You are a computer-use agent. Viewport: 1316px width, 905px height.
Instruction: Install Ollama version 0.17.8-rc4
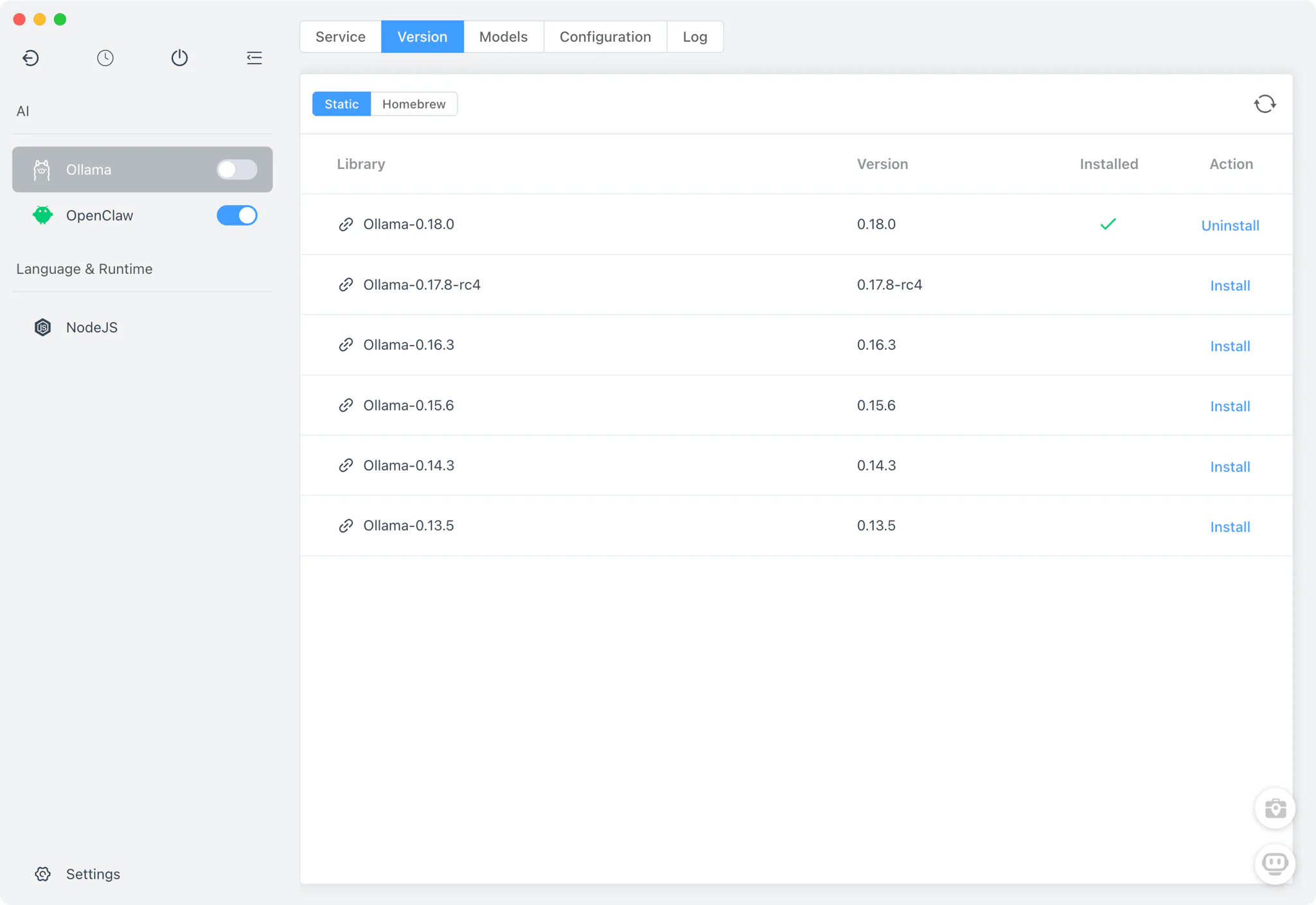(x=1230, y=285)
